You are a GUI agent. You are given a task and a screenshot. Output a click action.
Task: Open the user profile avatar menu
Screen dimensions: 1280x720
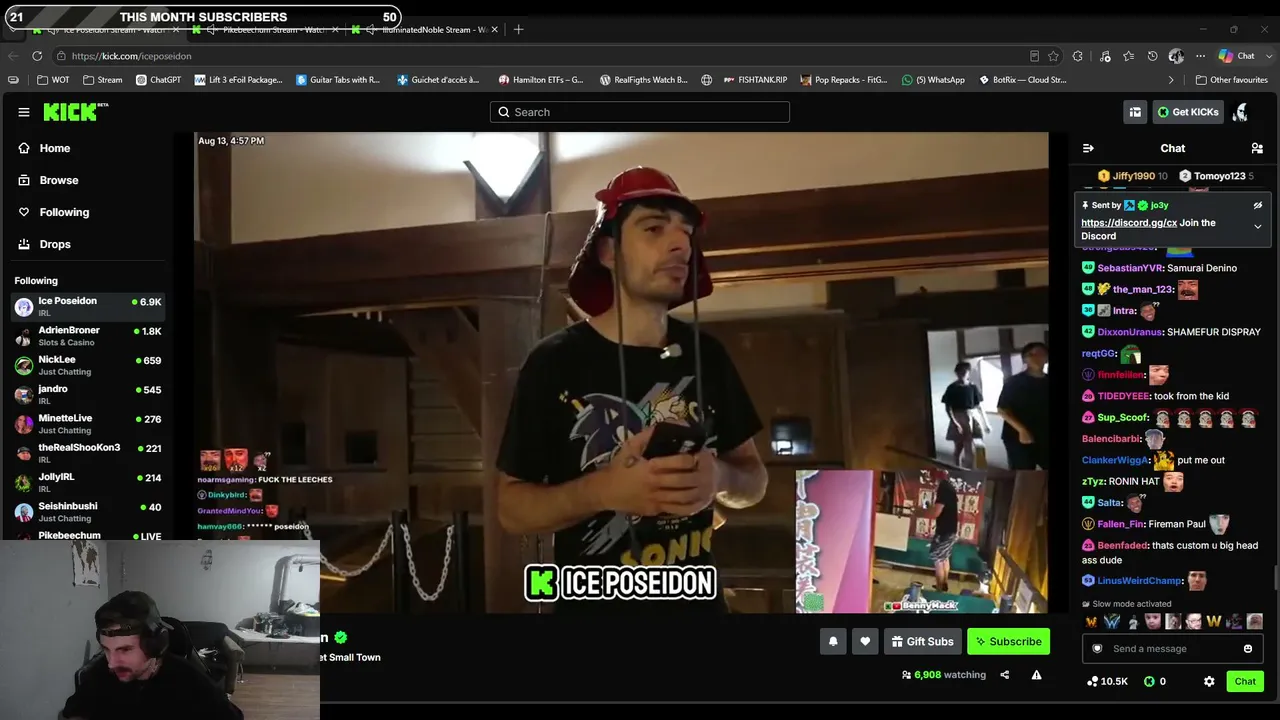(x=1240, y=112)
